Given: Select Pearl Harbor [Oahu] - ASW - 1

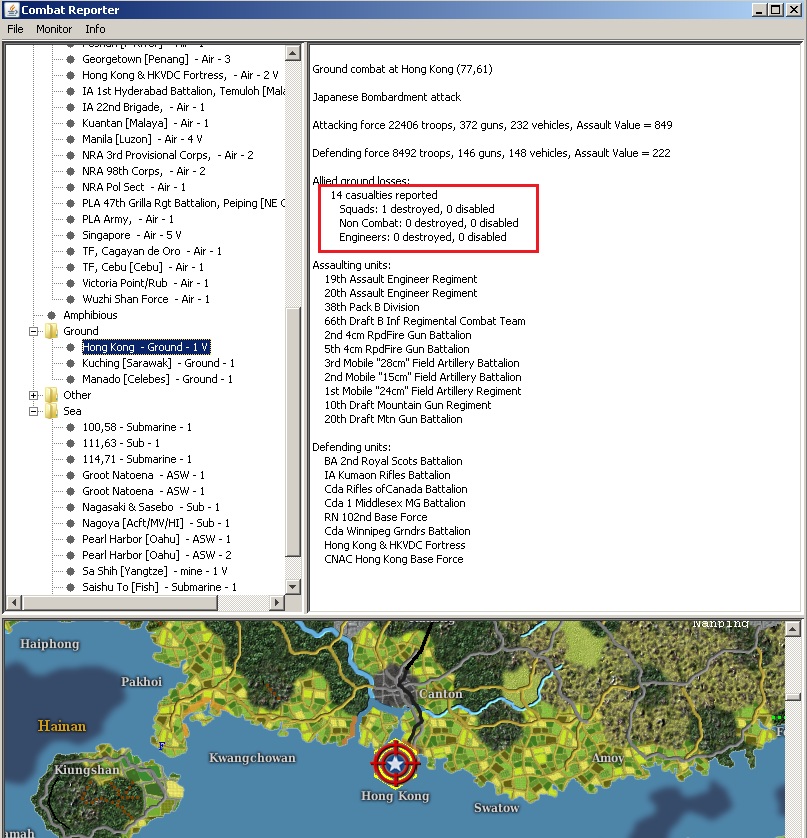Looking at the screenshot, I should point(157,539).
